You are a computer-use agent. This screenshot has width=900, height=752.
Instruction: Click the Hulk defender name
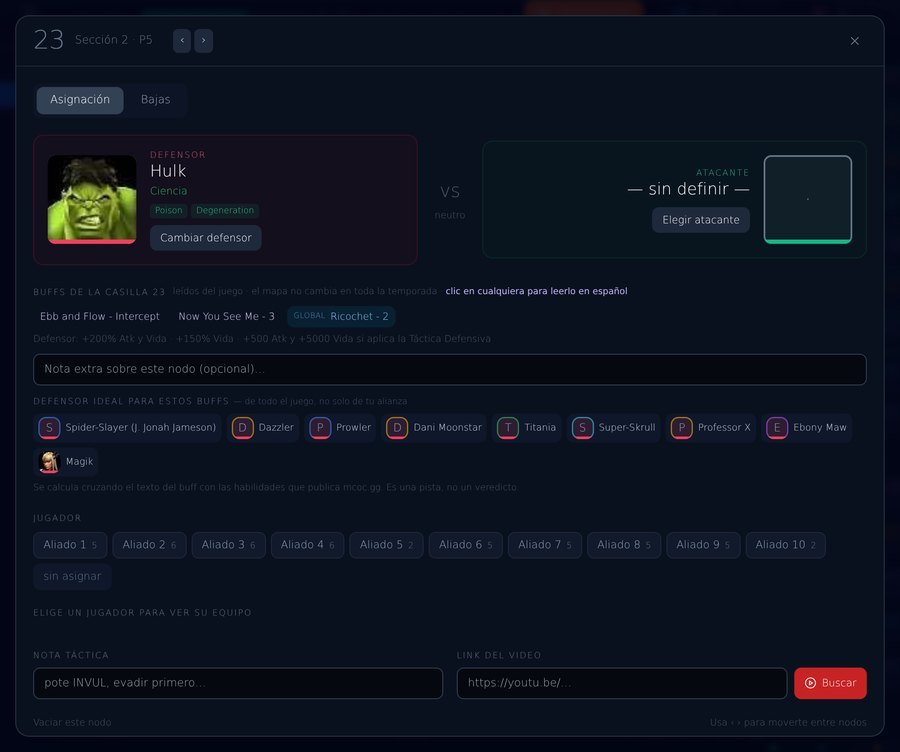click(168, 171)
